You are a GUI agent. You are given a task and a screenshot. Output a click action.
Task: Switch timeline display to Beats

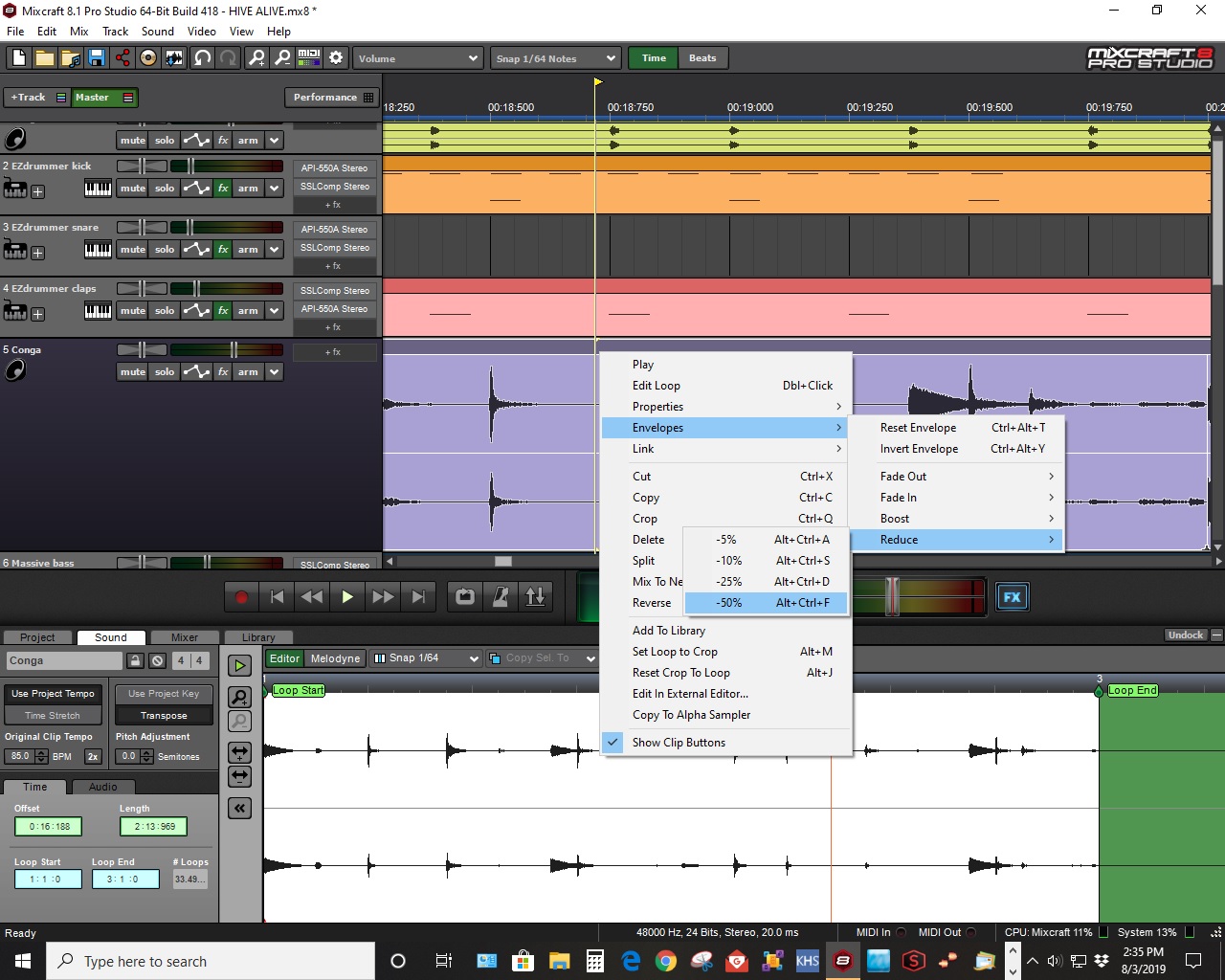[x=702, y=58]
